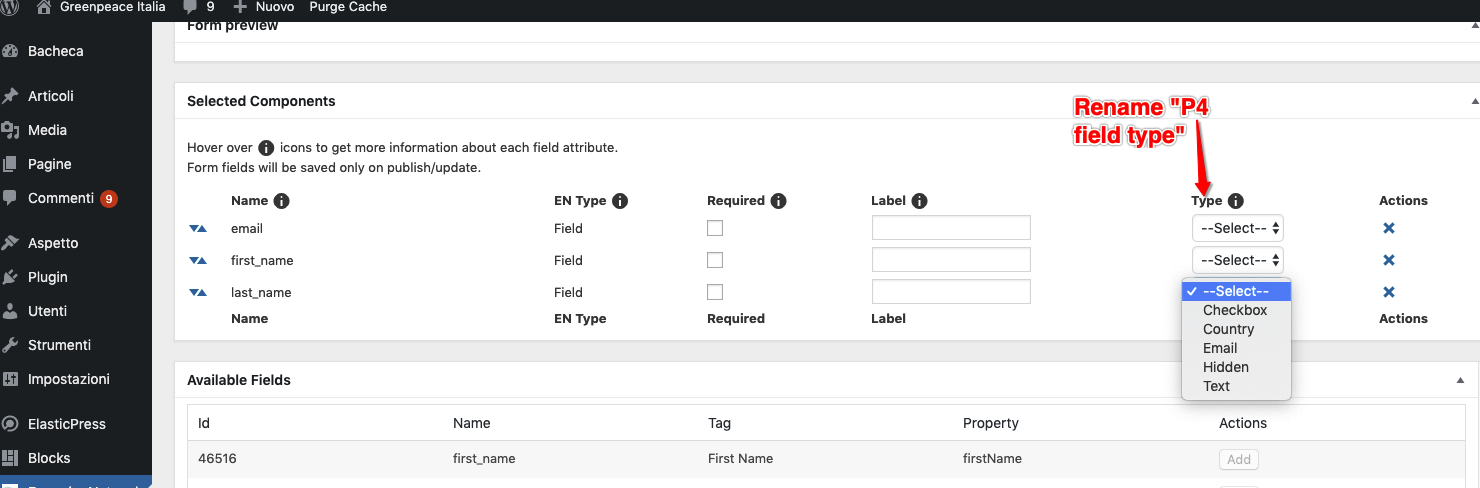Screen dimensions: 1480x488
Task: Add the first_name available field
Action: pyautogui.click(x=1239, y=459)
